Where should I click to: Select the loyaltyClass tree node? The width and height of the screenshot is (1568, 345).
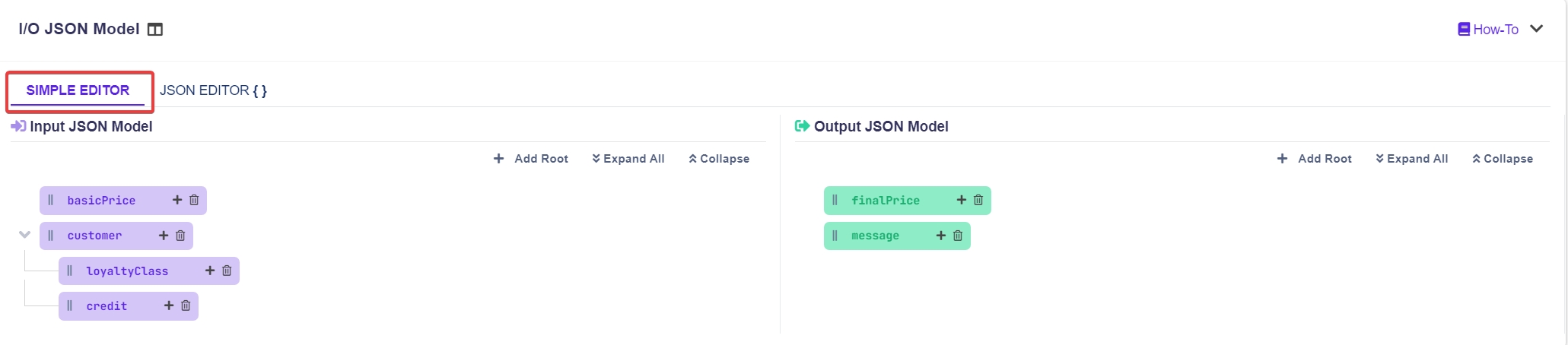pyautogui.click(x=127, y=271)
